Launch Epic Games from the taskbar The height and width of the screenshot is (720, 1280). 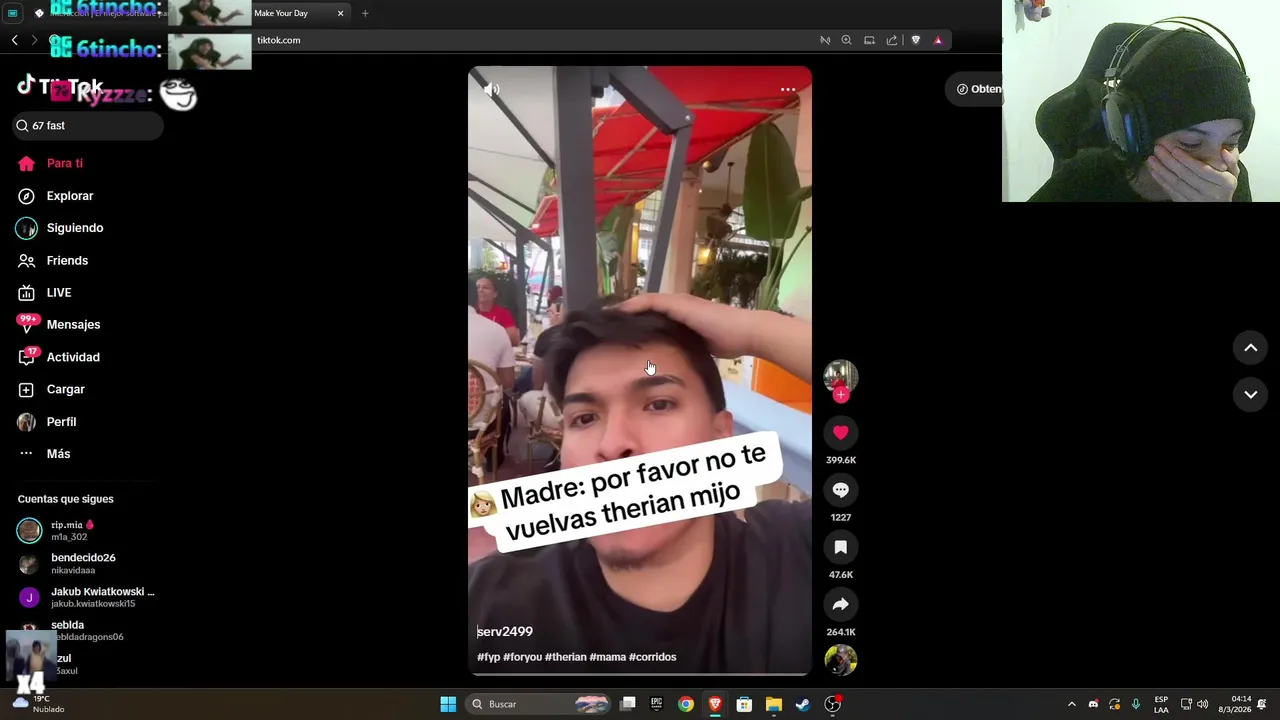657,704
